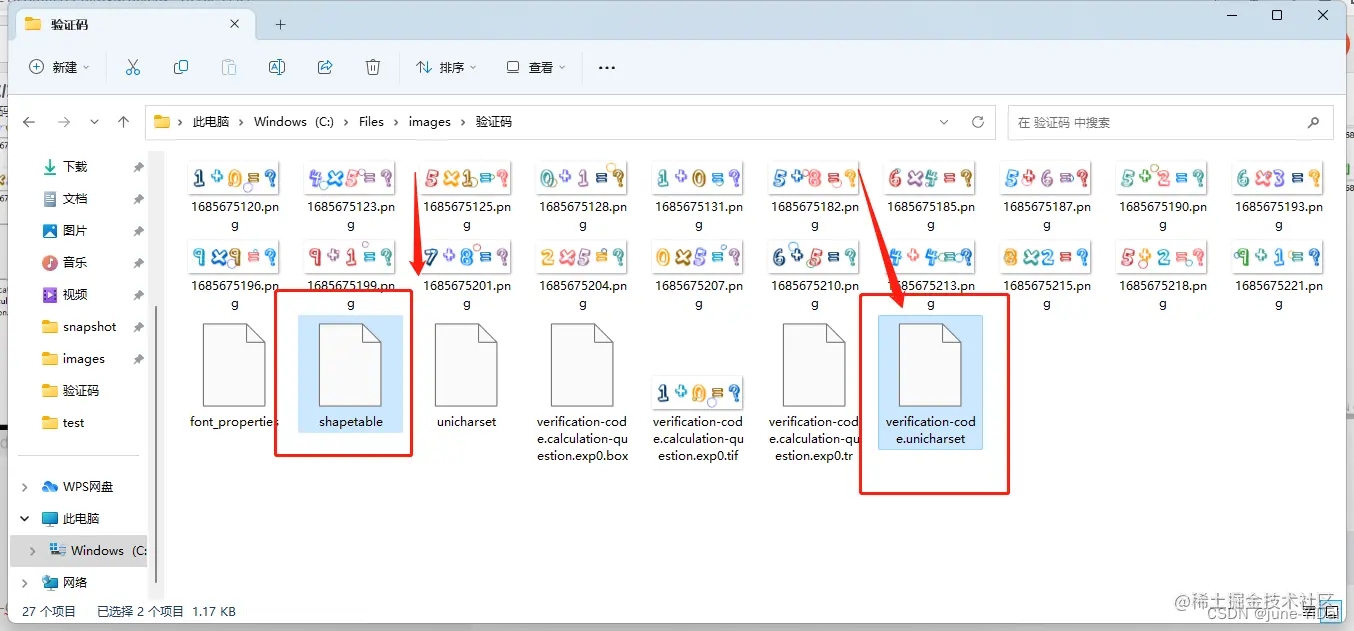
Task: Select image 1685675218.png
Action: [1162, 275]
